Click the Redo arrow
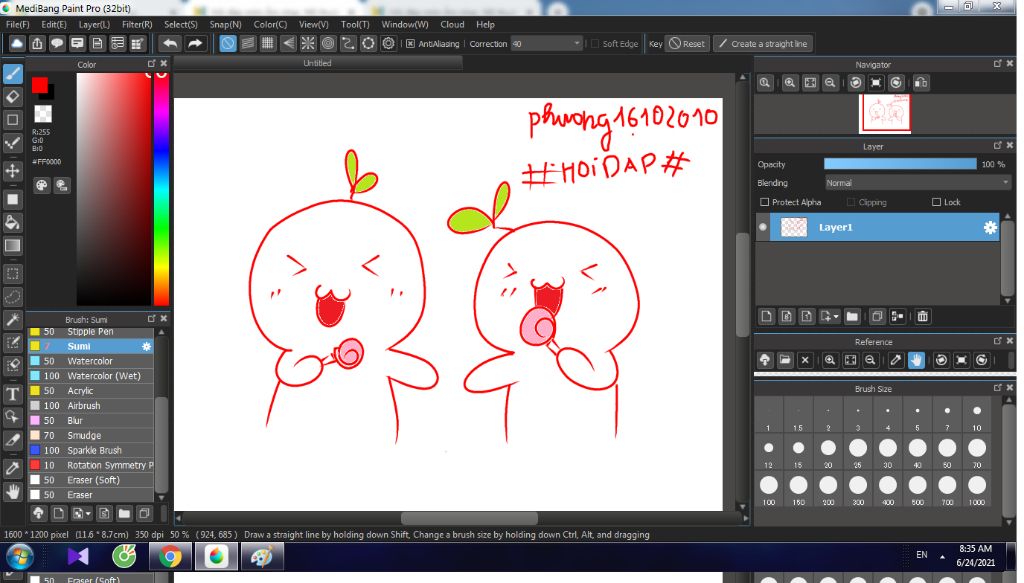 click(x=195, y=44)
